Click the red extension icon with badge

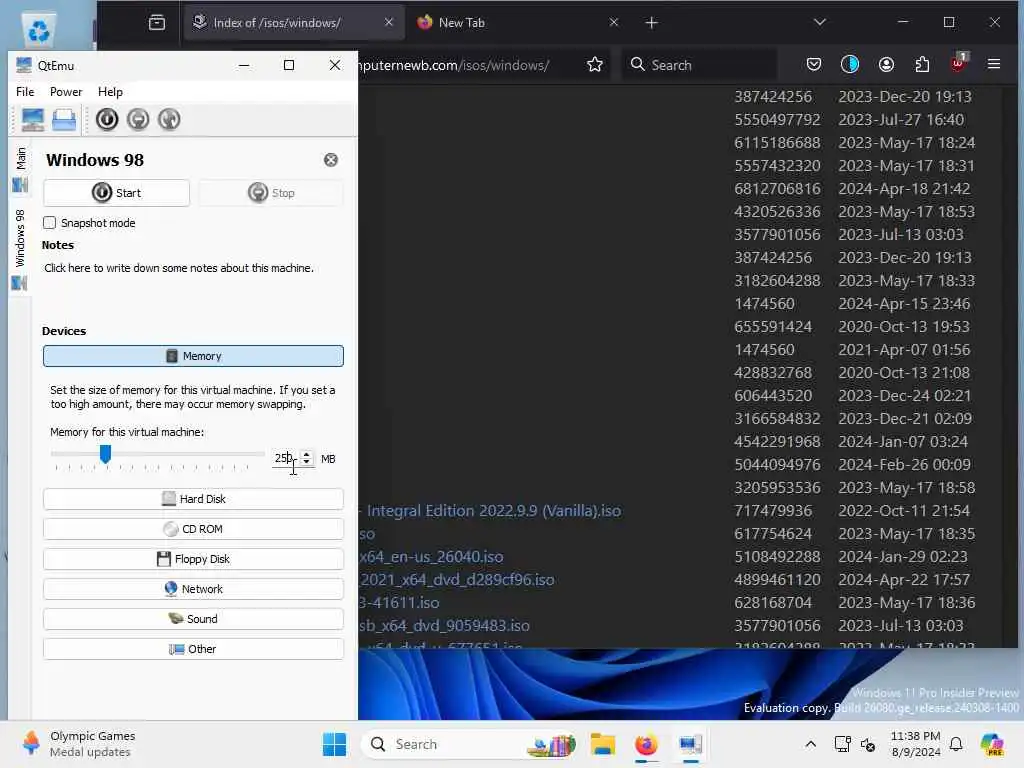pos(958,63)
